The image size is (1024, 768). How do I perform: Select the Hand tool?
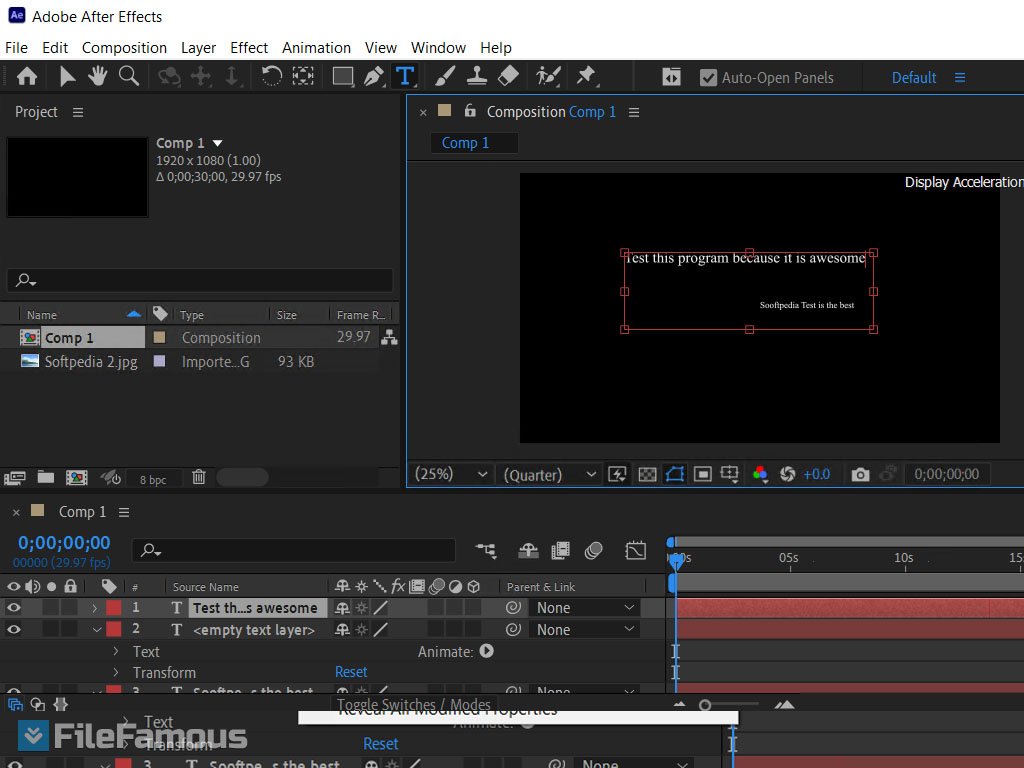point(98,76)
